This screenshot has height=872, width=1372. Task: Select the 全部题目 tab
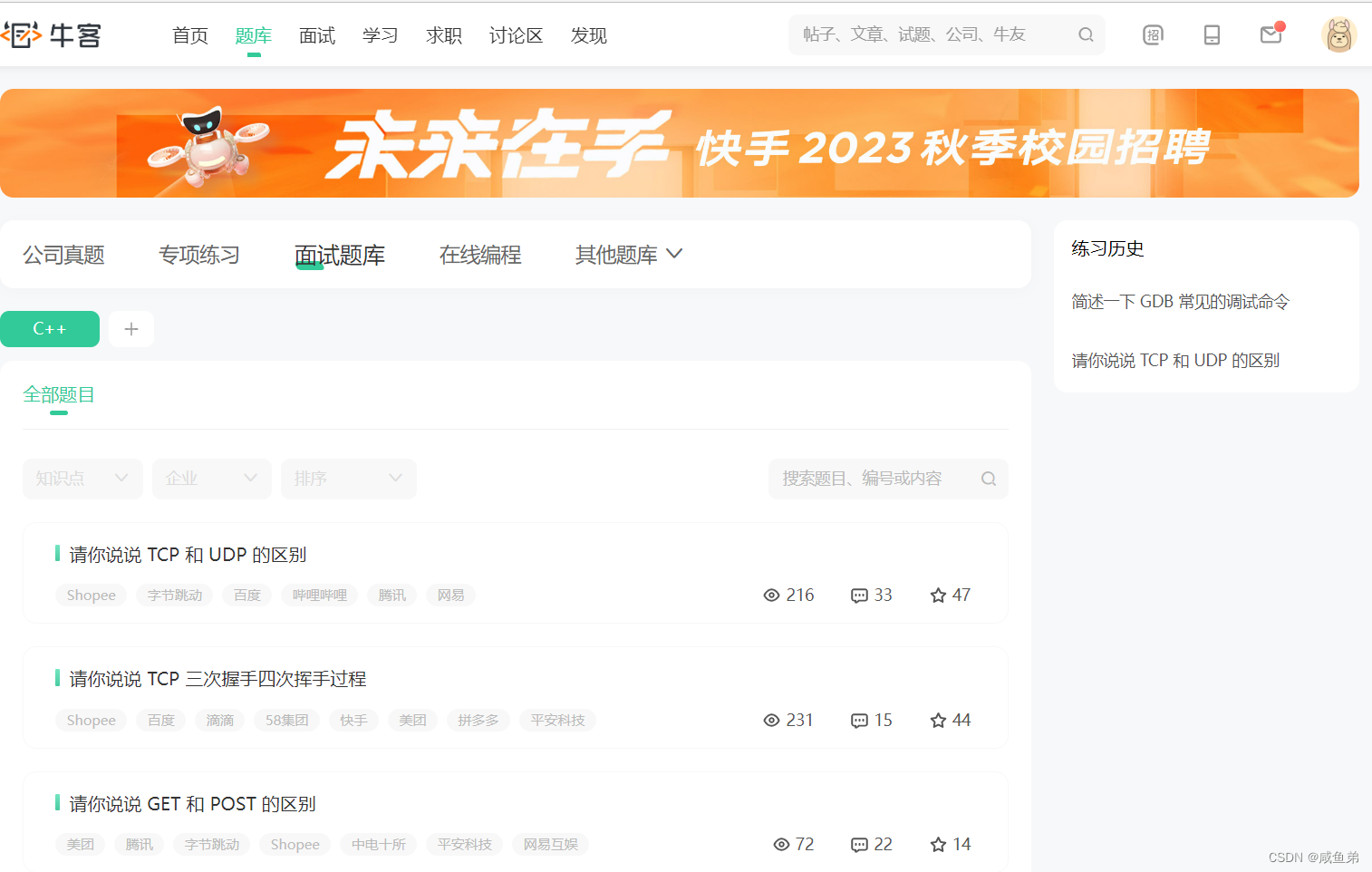pos(59,394)
